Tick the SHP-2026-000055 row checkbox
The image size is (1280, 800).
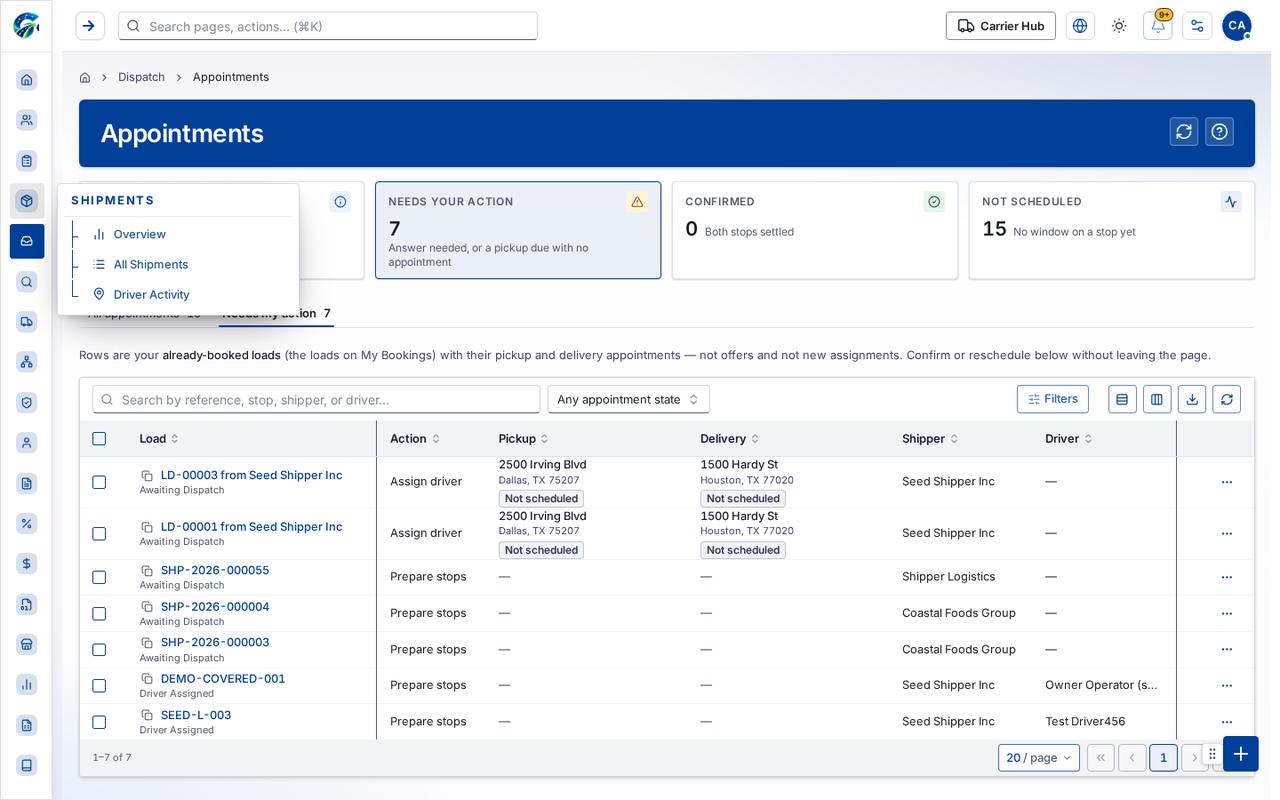(99, 577)
